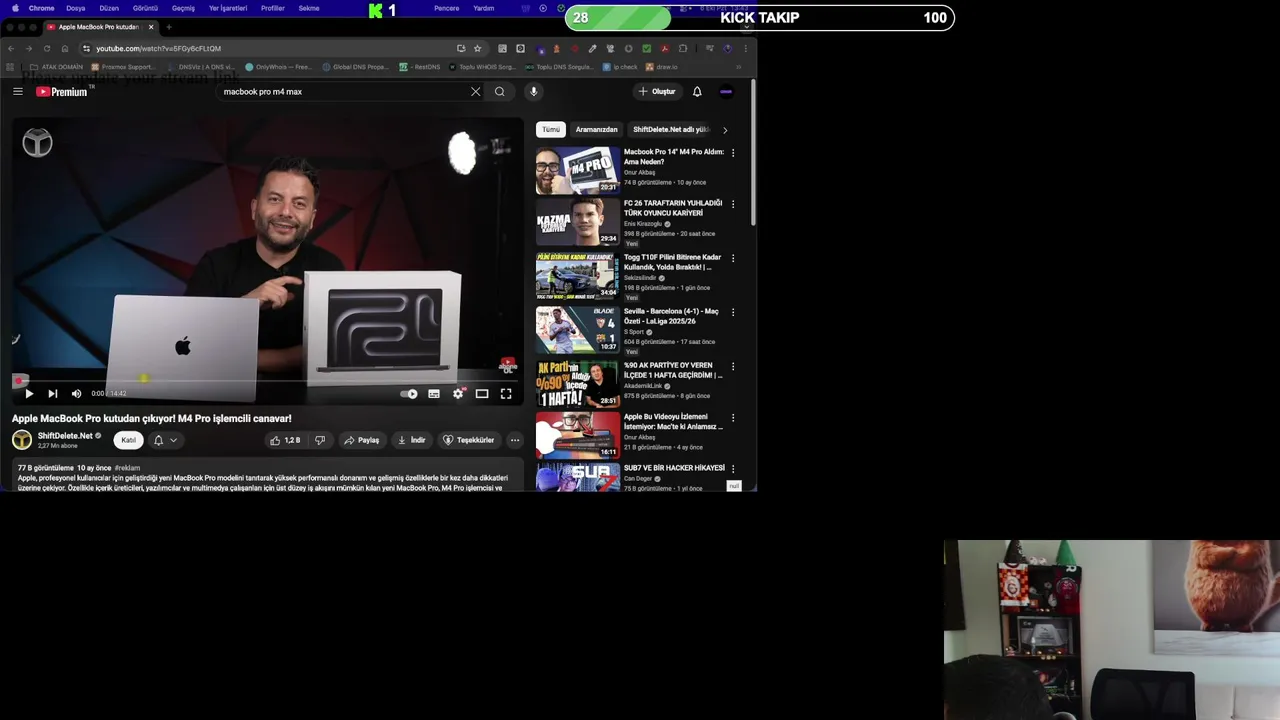Open the ShiftDelete.Net channel name link
The width and height of the screenshot is (1280, 720).
(x=65, y=436)
